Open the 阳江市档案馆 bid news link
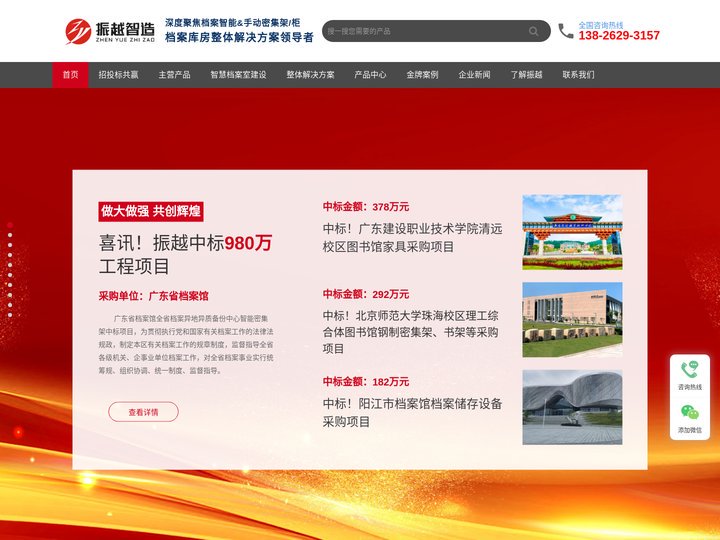The height and width of the screenshot is (540, 720). click(412, 412)
